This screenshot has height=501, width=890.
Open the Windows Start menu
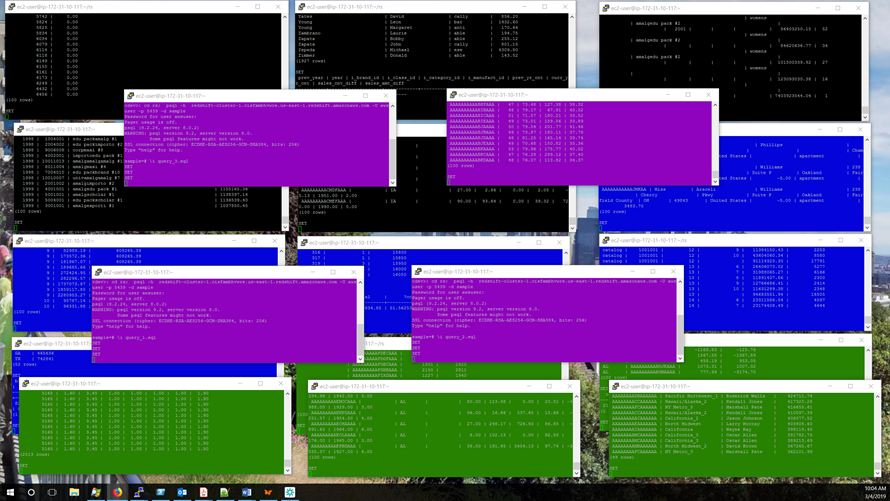pos(9,492)
